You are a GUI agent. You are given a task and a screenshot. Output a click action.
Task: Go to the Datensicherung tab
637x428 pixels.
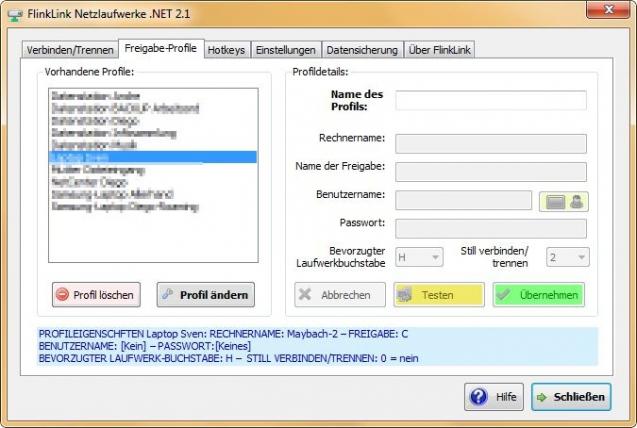362,50
